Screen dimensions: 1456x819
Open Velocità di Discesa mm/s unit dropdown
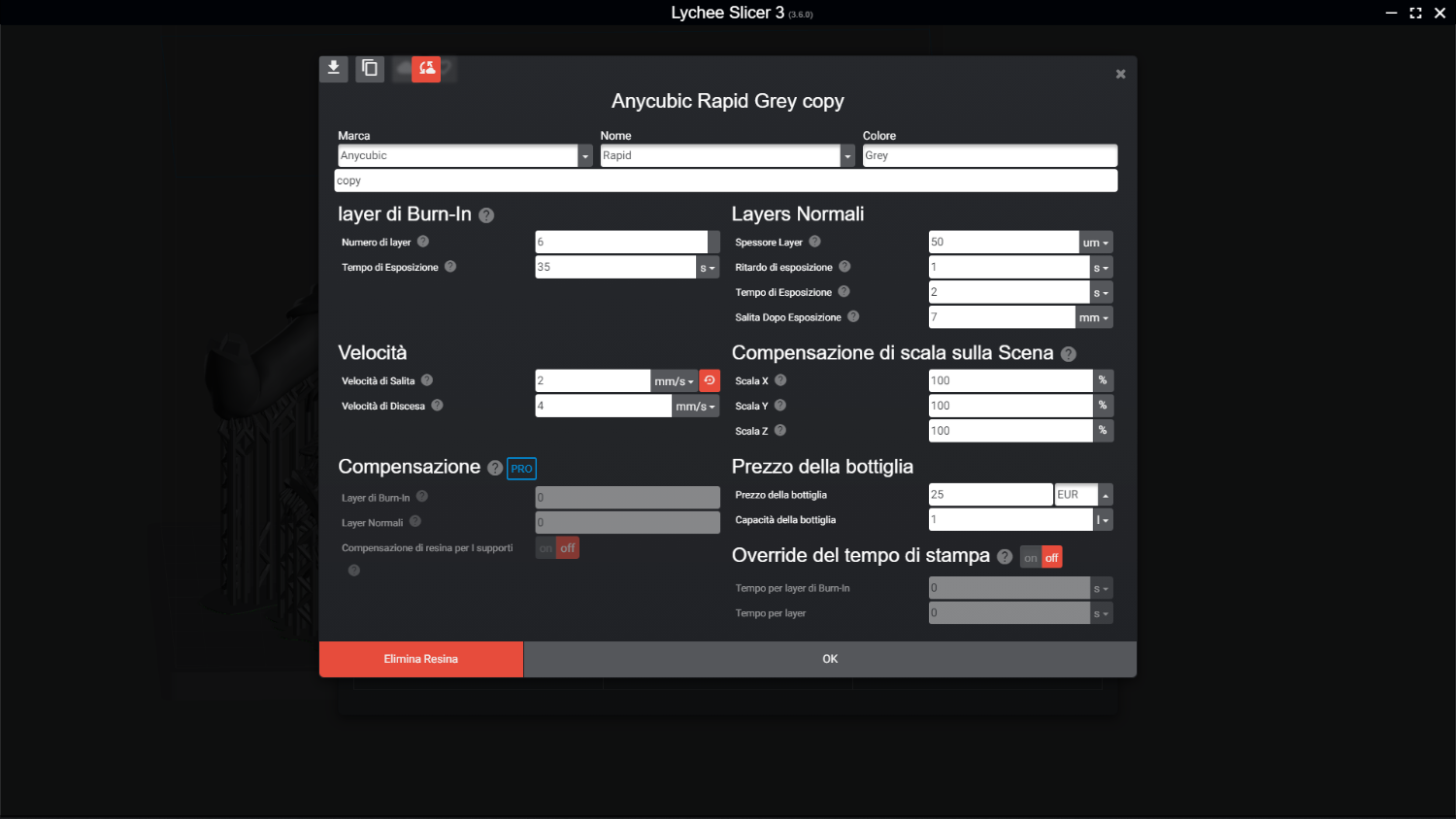point(696,407)
